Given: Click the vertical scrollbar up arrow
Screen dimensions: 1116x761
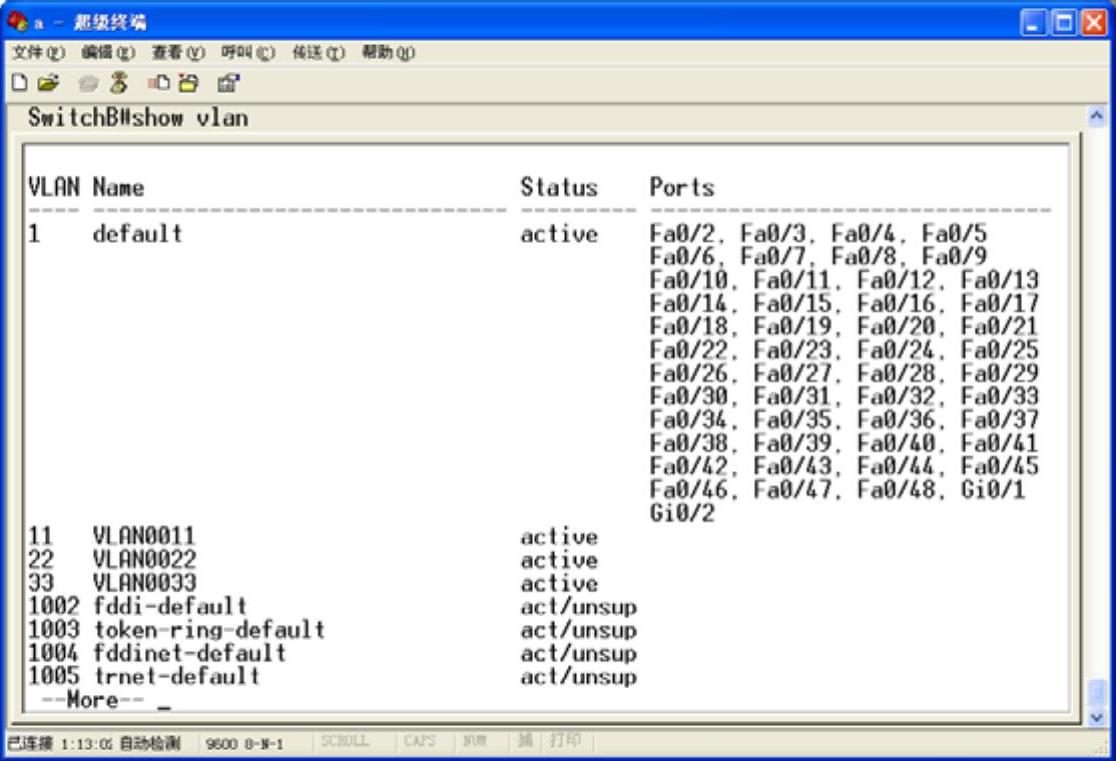Looking at the screenshot, I should pos(1097,116).
